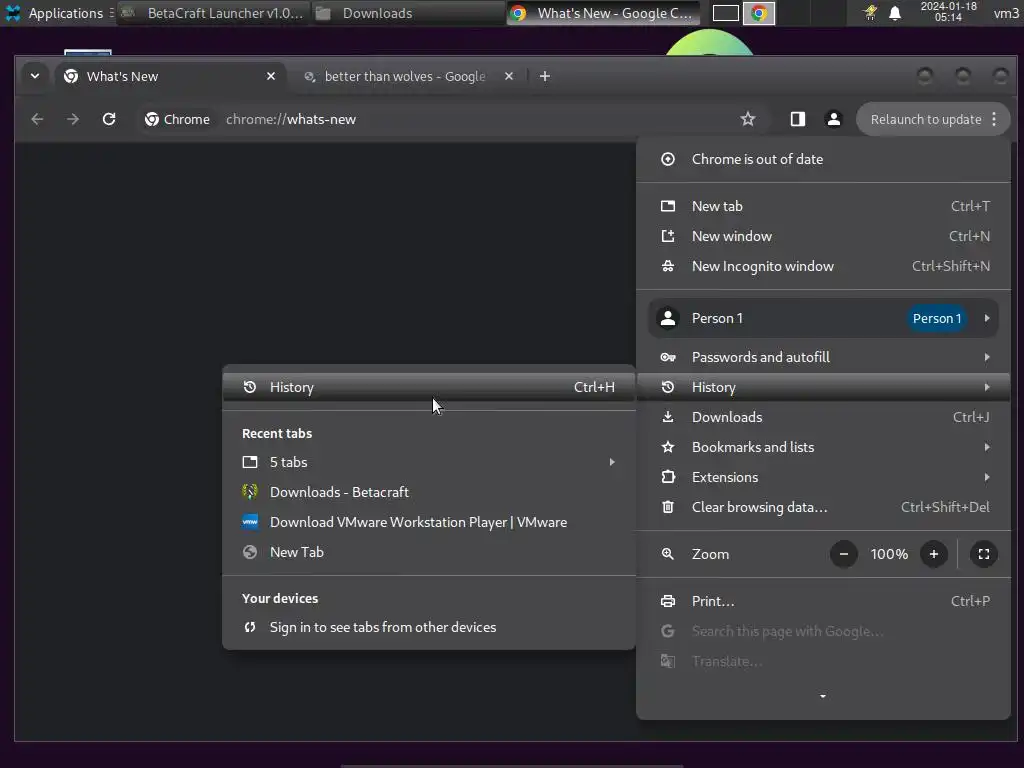Decrease zoom with minus button

pyautogui.click(x=844, y=554)
